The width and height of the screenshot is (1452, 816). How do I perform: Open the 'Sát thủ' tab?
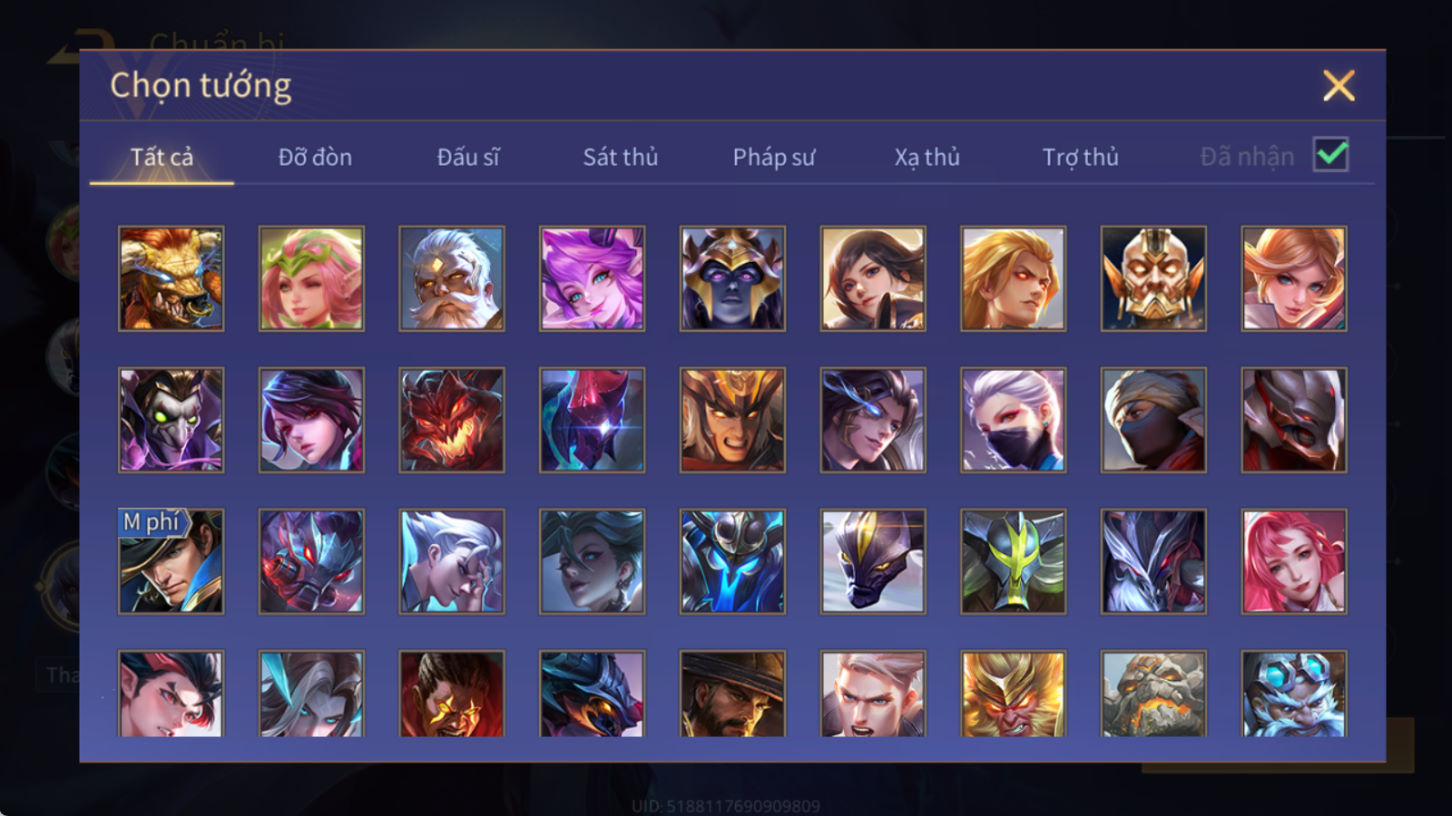pos(620,157)
